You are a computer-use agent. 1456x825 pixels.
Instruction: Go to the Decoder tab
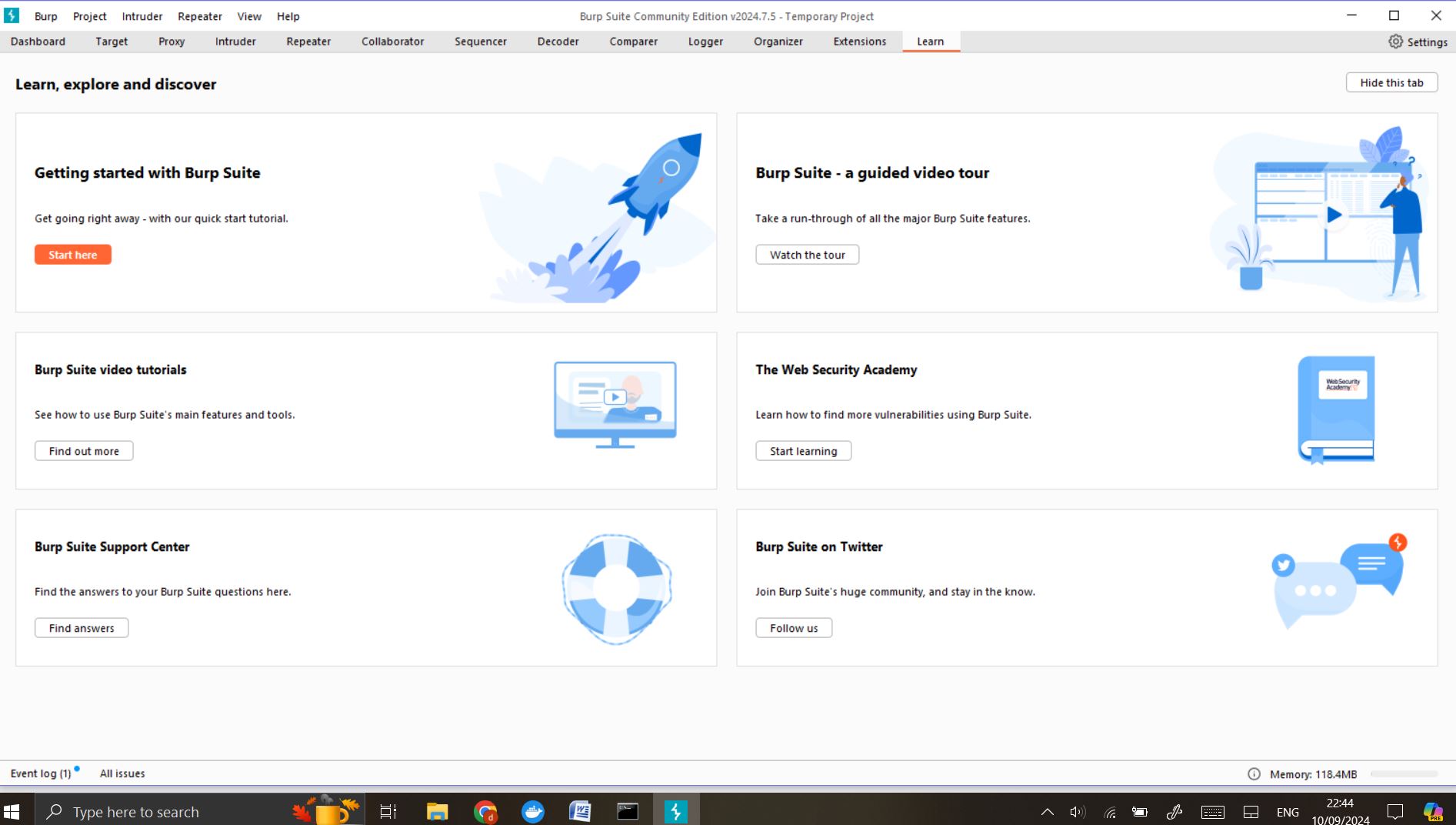[558, 42]
